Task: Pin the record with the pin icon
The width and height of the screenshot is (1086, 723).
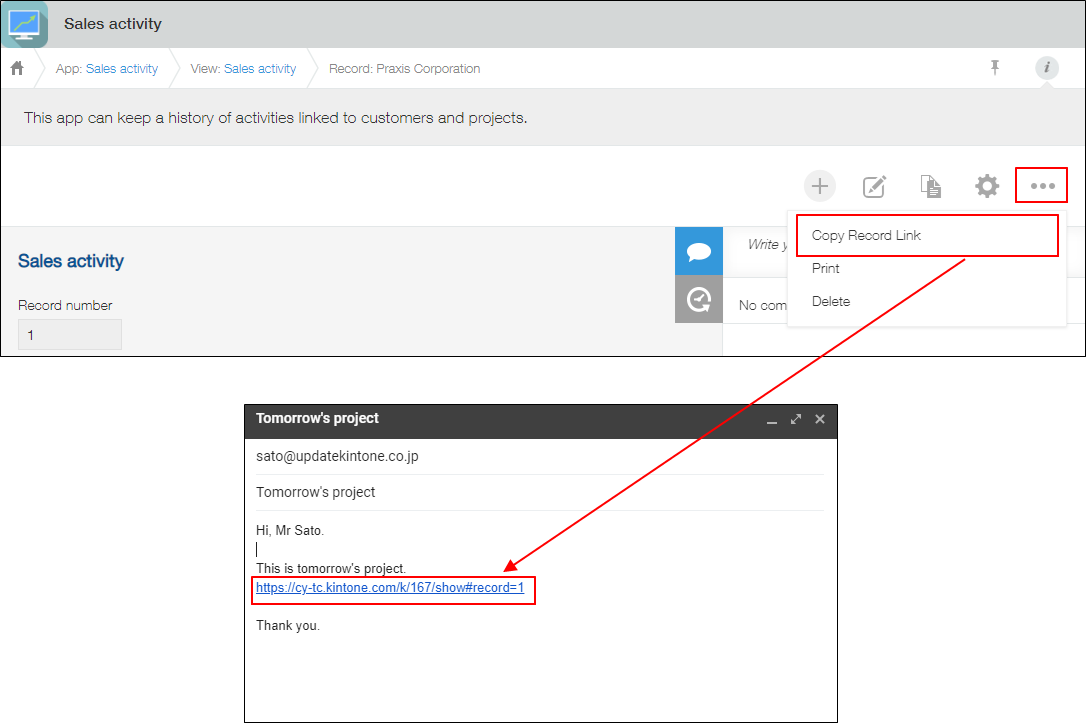Action: pyautogui.click(x=995, y=67)
